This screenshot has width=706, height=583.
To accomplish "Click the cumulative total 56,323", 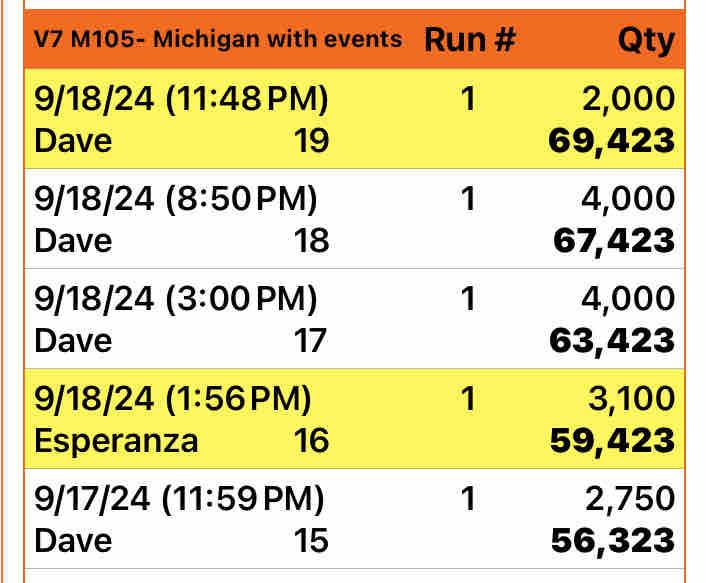I will click(x=612, y=541).
